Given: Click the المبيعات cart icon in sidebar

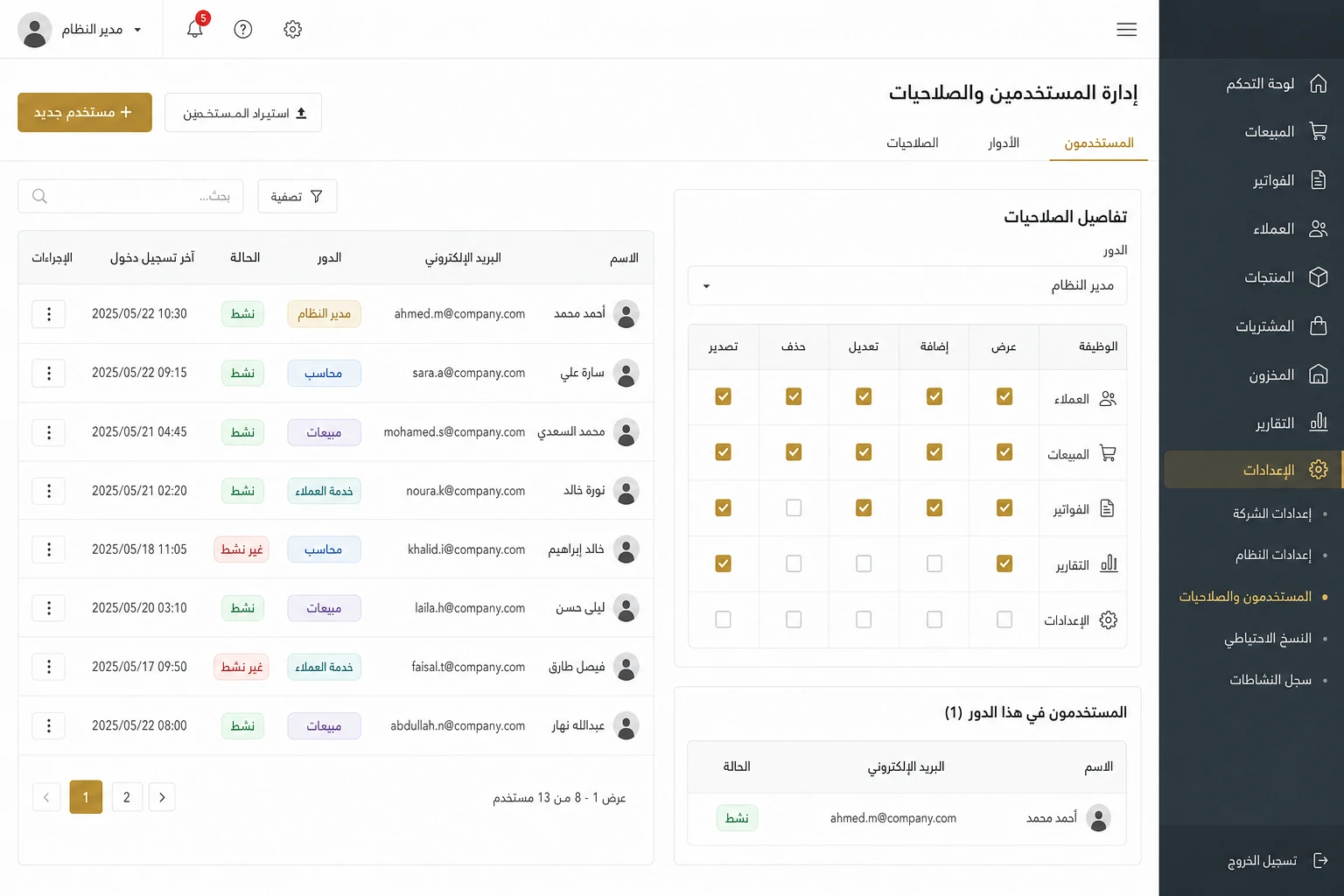Looking at the screenshot, I should [x=1319, y=131].
